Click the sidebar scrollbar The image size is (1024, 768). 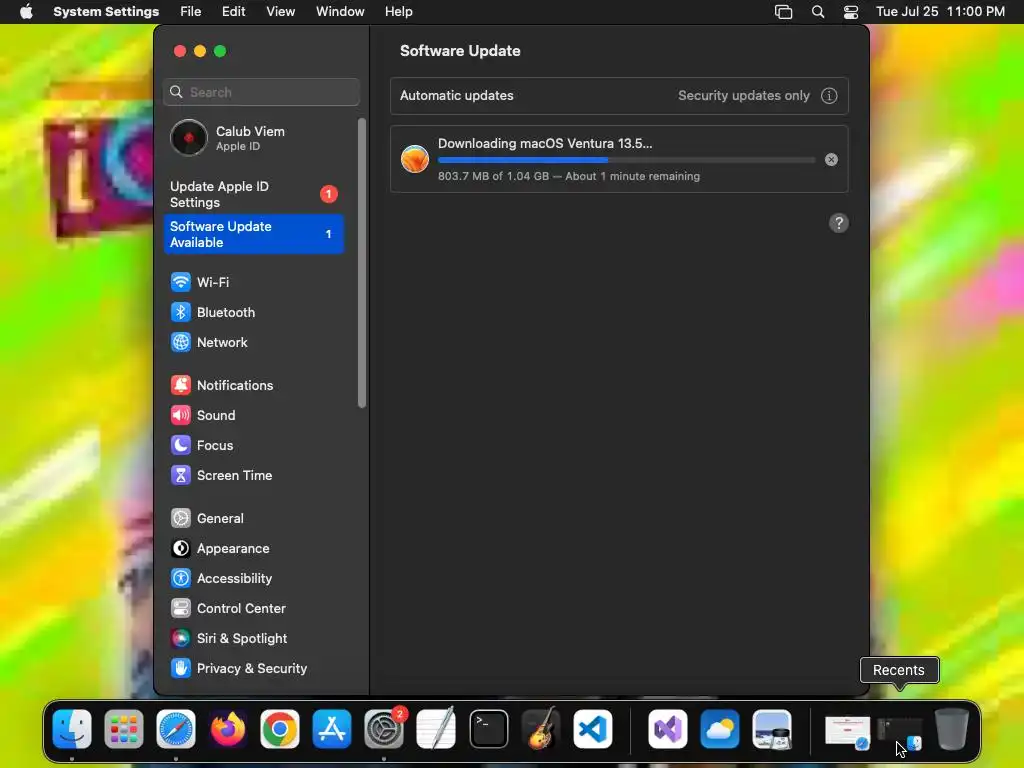tap(362, 263)
